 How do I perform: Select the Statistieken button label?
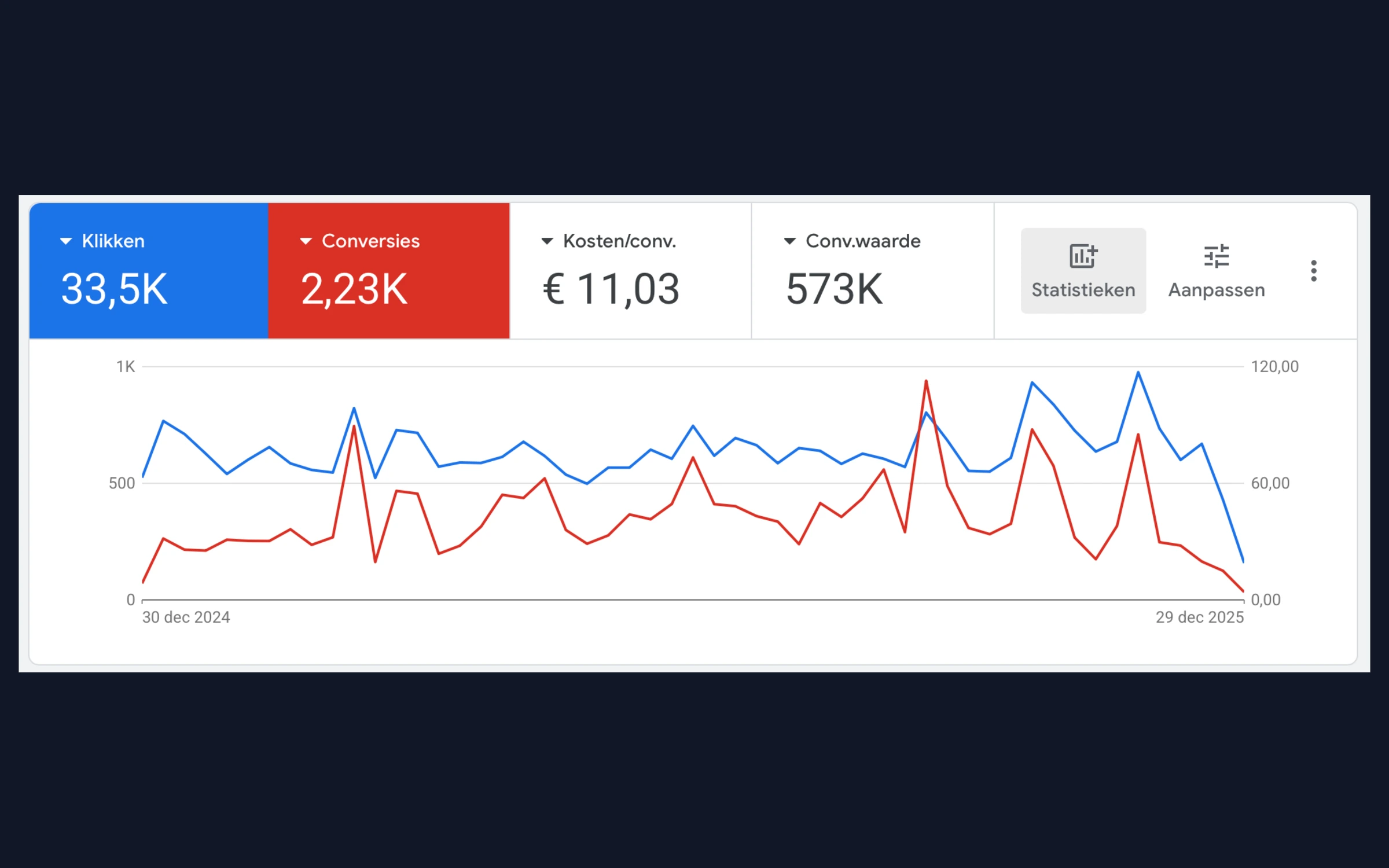pyautogui.click(x=1083, y=290)
